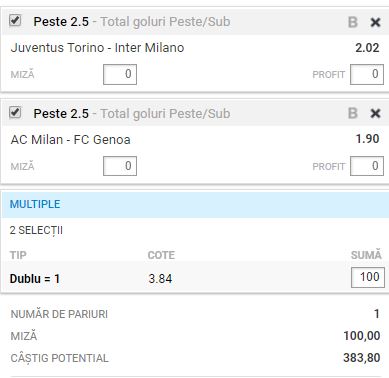Remove the AC Milan - FC Genoa selection

375,114
